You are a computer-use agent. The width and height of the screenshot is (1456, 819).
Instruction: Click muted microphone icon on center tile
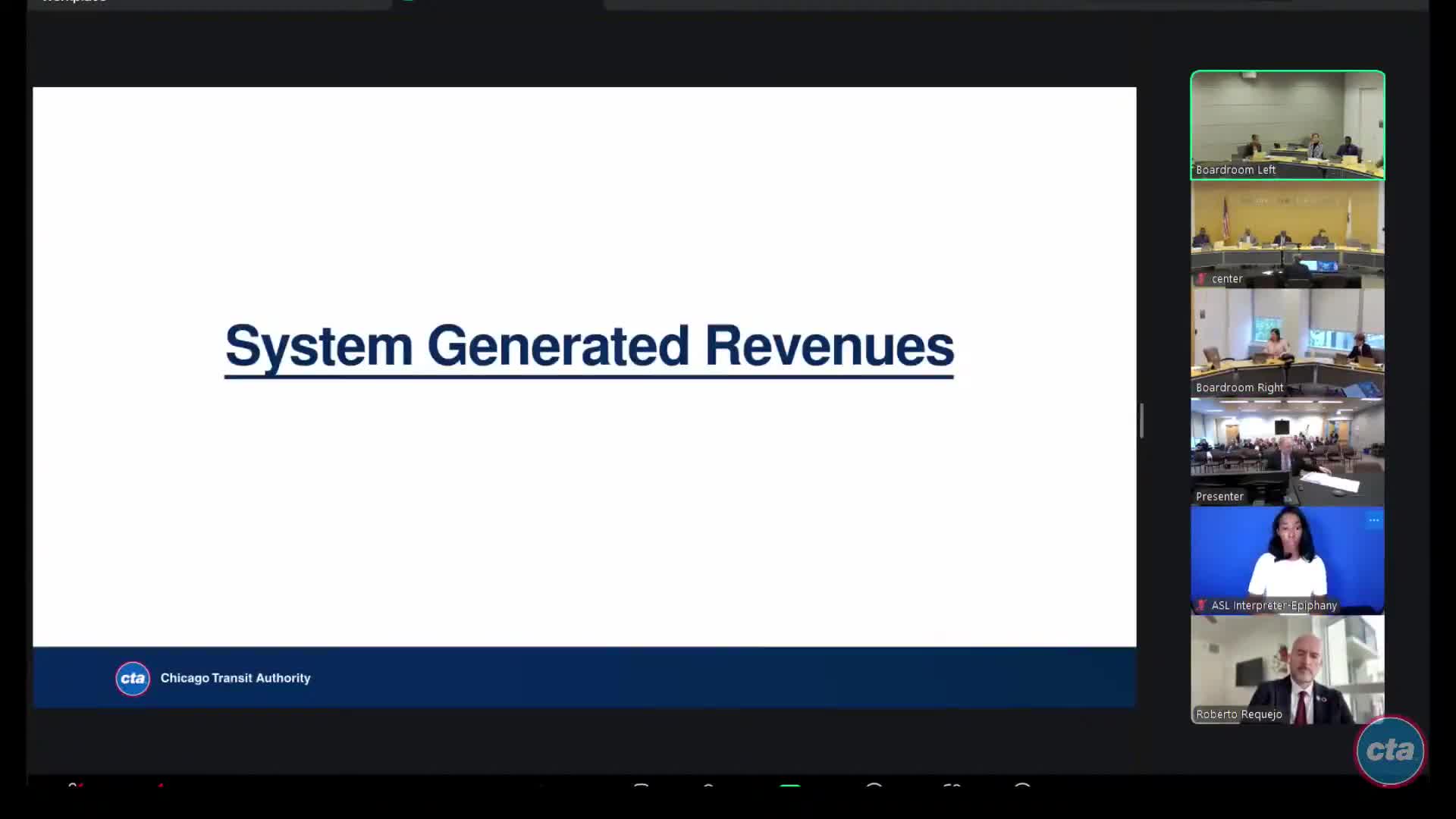click(x=1201, y=279)
